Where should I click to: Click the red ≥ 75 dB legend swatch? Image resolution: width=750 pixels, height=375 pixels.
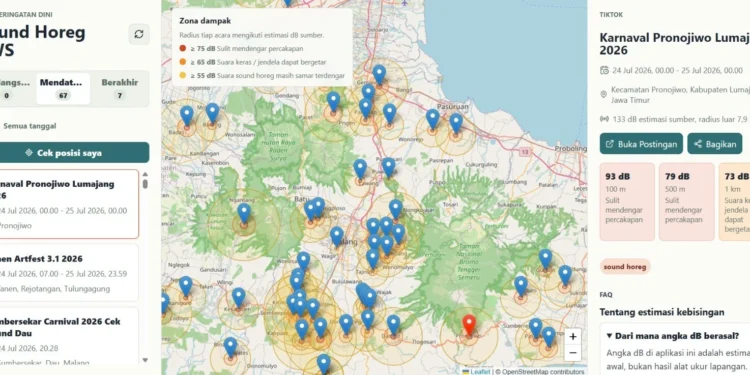tap(183, 48)
